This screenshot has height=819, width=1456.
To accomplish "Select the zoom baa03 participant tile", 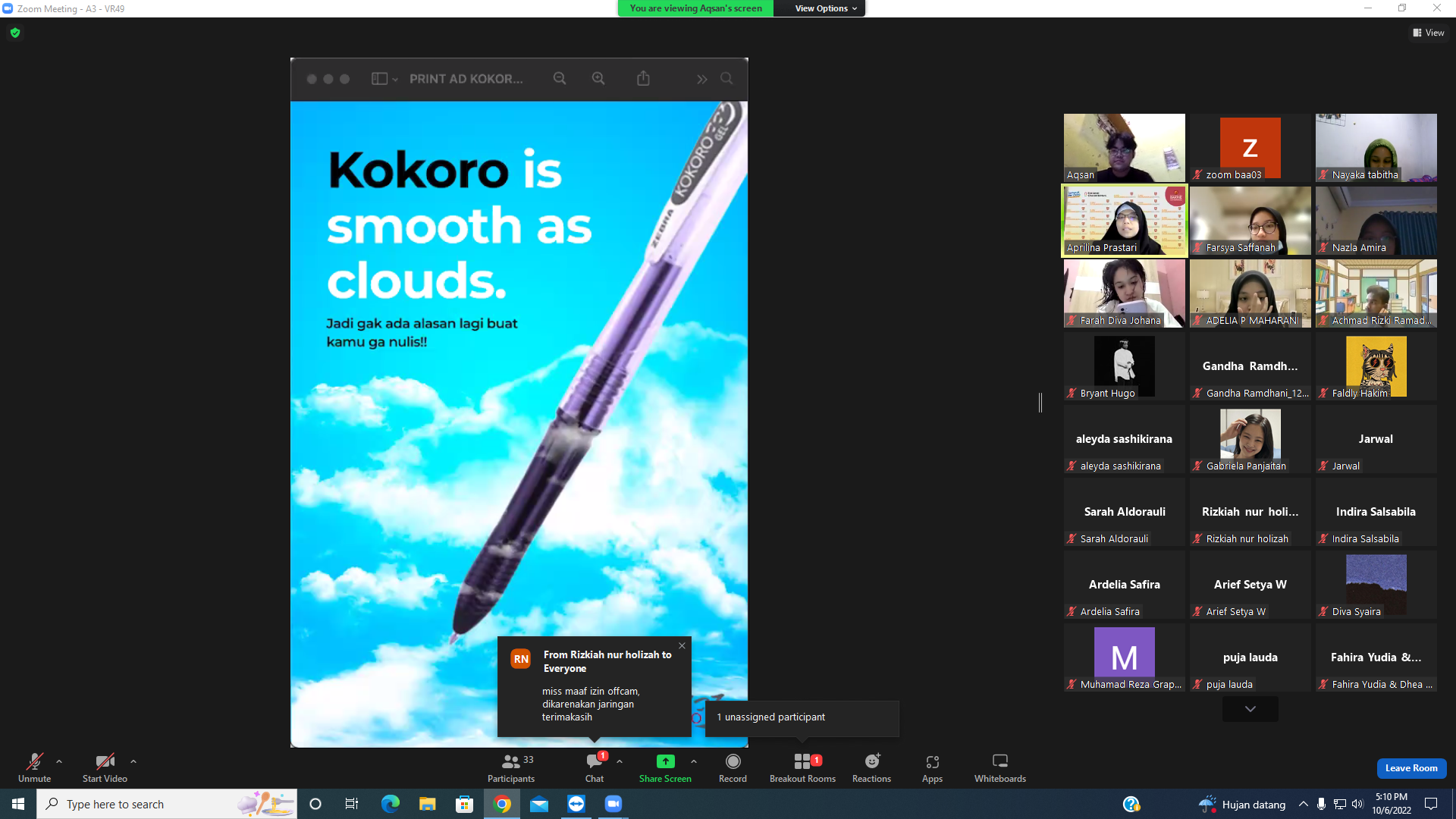I will coord(1250,147).
